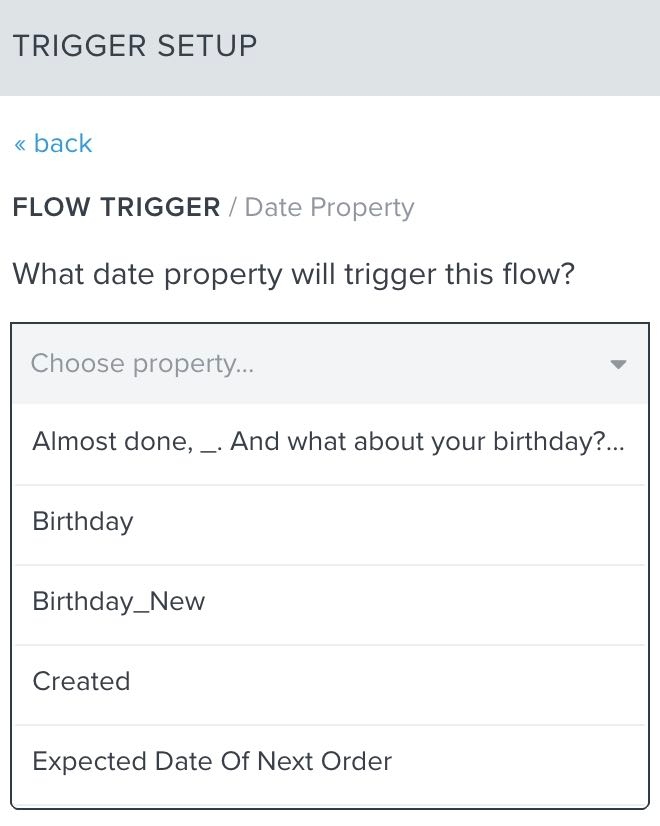Viewport: 660px width, 826px height.
Task: Click the double chevron before back
Action: pos(20,145)
